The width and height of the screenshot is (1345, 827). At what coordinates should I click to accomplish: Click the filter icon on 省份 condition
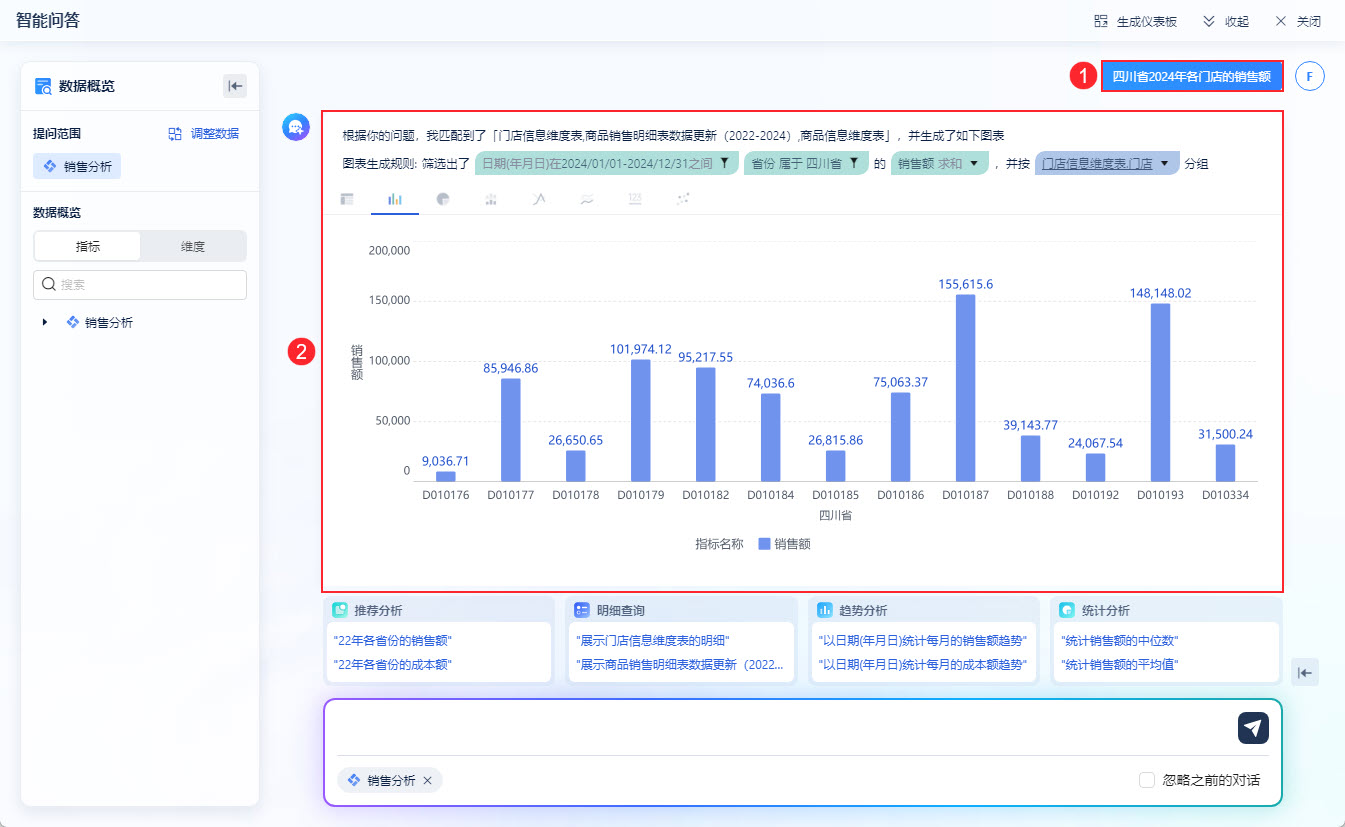pos(854,163)
